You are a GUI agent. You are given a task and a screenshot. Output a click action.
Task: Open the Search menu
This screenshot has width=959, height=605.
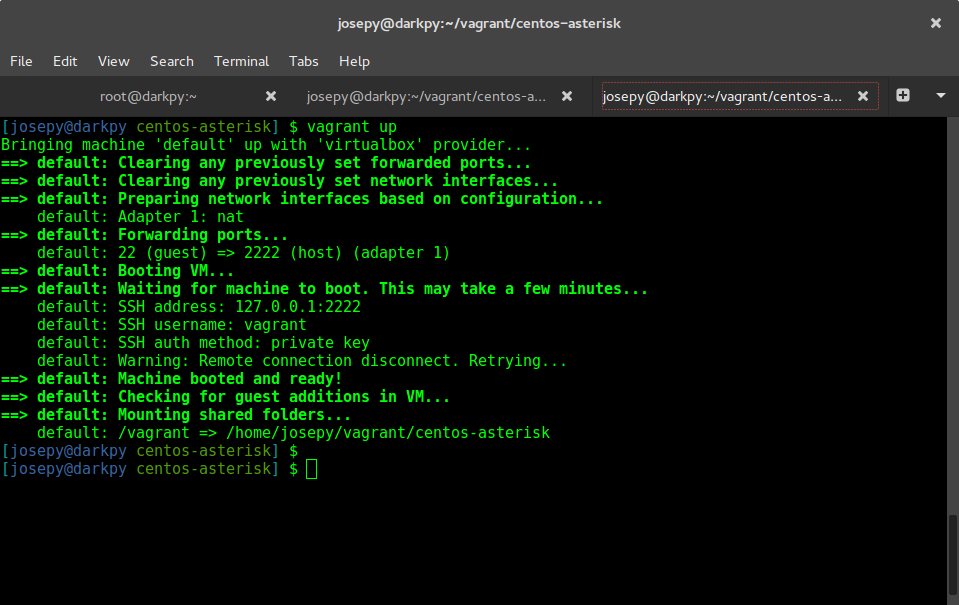[171, 61]
